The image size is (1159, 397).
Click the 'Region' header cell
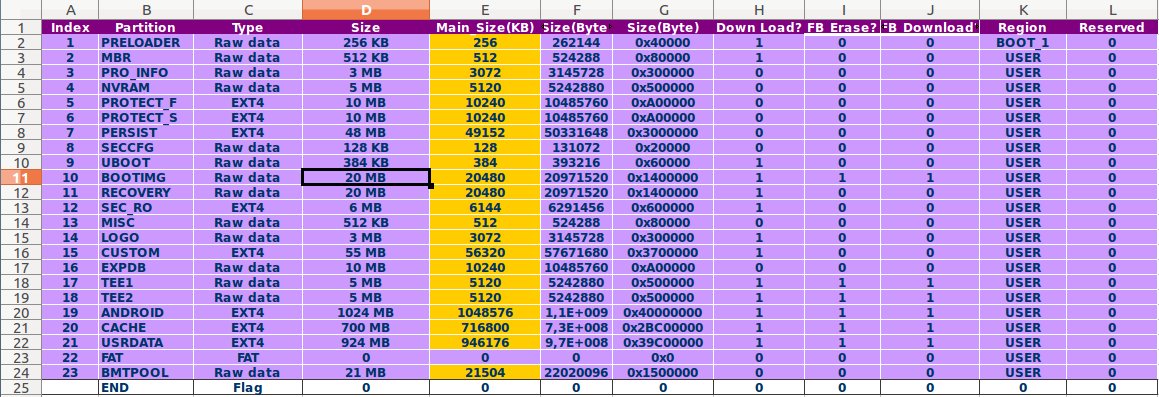1023,27
